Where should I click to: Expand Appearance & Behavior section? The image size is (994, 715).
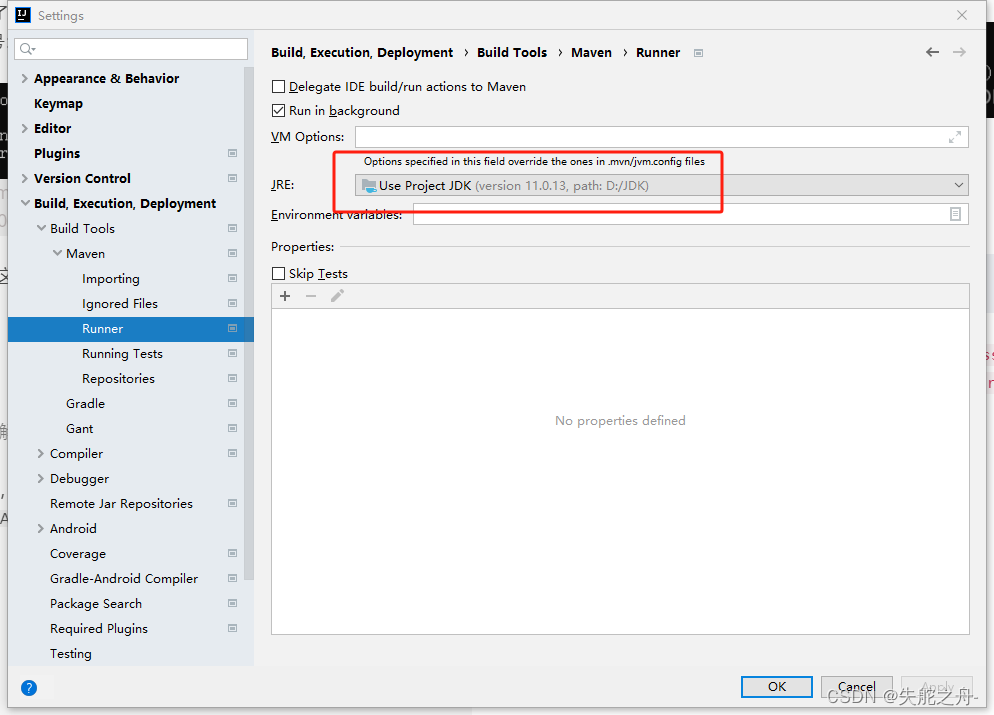pos(25,79)
